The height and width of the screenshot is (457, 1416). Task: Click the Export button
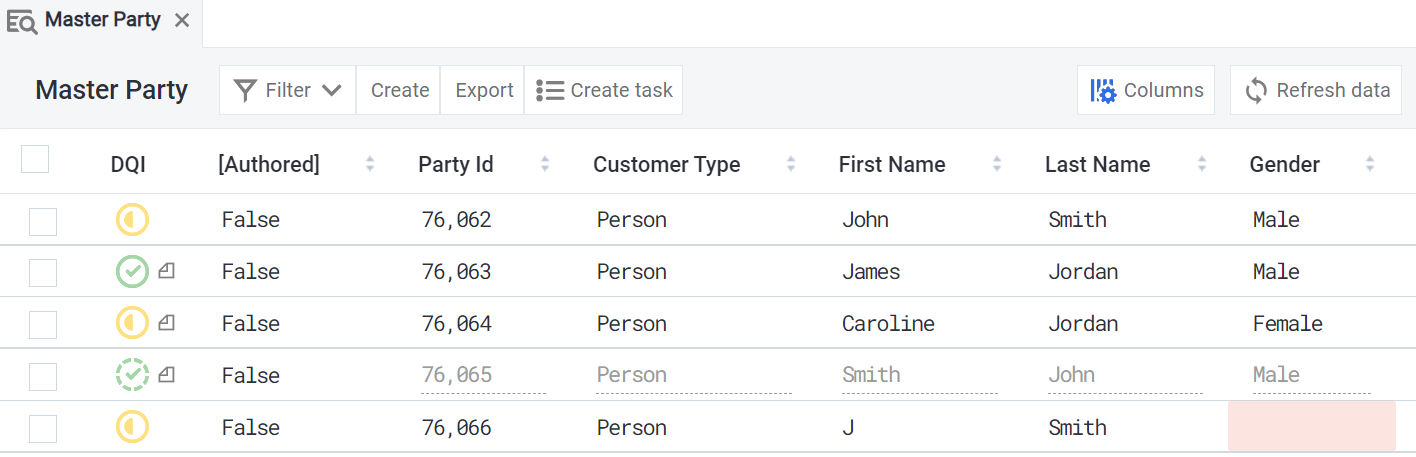click(484, 91)
